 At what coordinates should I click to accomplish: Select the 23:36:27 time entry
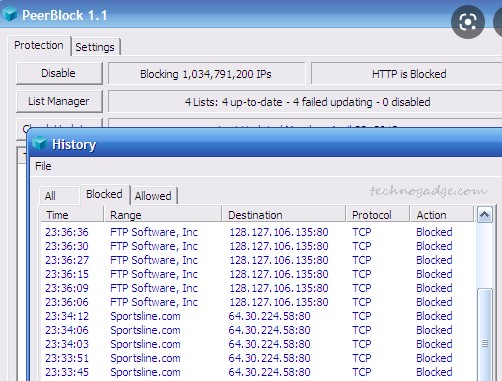[x=67, y=260]
